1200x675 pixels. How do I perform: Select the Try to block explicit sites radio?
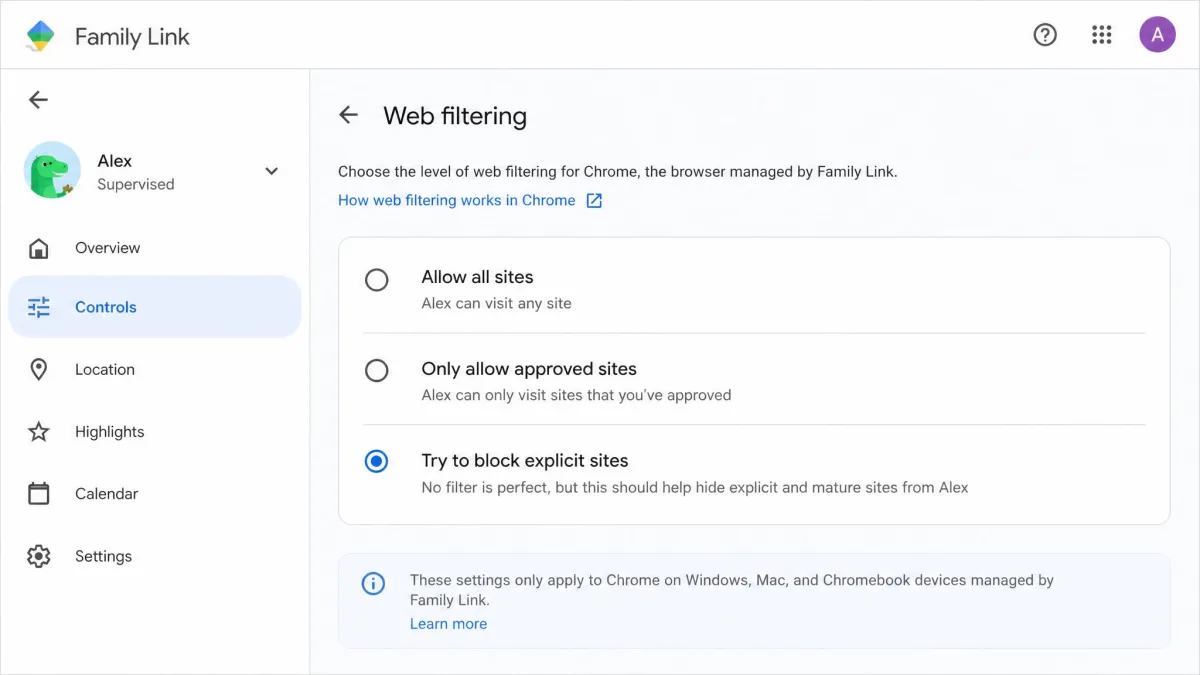pos(376,461)
